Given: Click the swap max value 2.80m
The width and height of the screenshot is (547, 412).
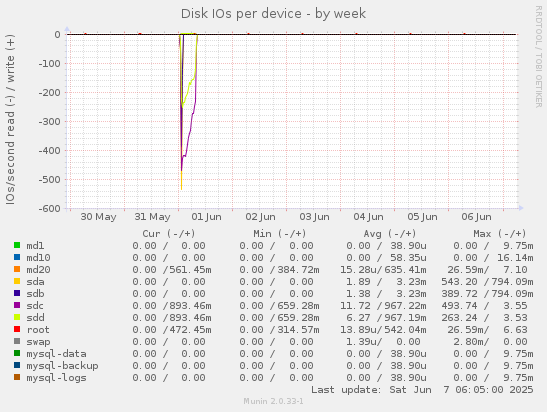Looking at the screenshot, I should click(468, 342).
